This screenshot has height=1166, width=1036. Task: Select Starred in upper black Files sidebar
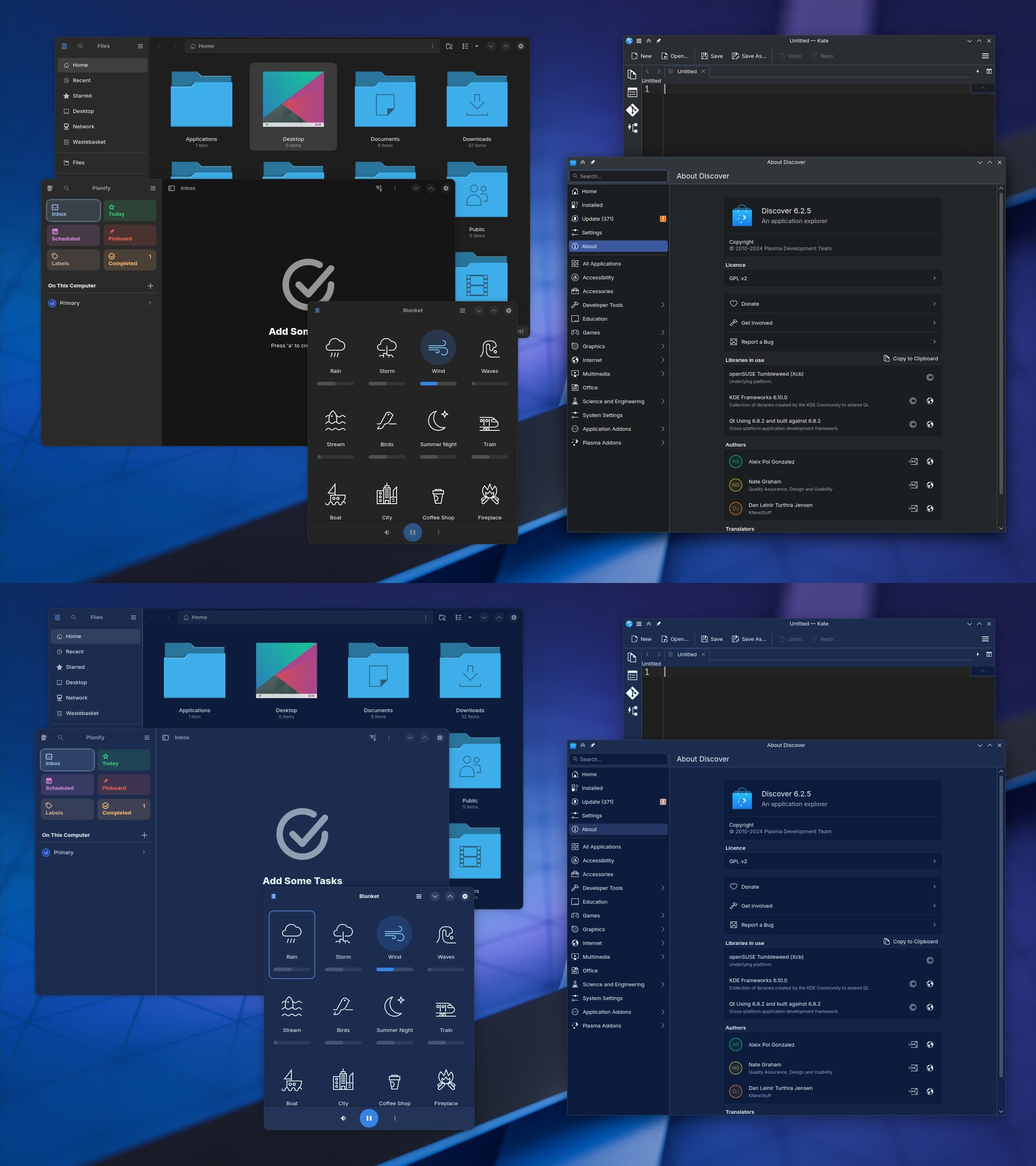click(x=102, y=96)
